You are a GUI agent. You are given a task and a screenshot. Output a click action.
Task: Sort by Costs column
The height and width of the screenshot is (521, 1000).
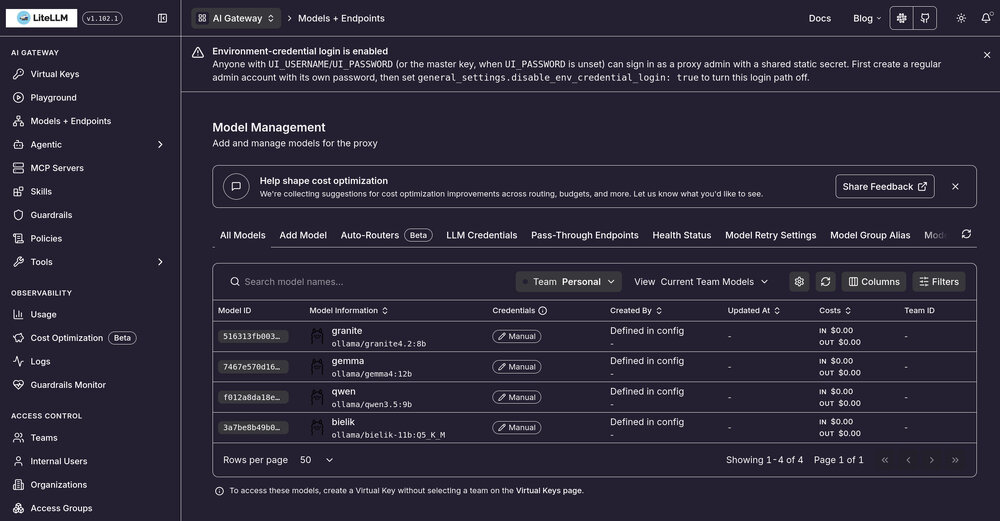pos(835,311)
